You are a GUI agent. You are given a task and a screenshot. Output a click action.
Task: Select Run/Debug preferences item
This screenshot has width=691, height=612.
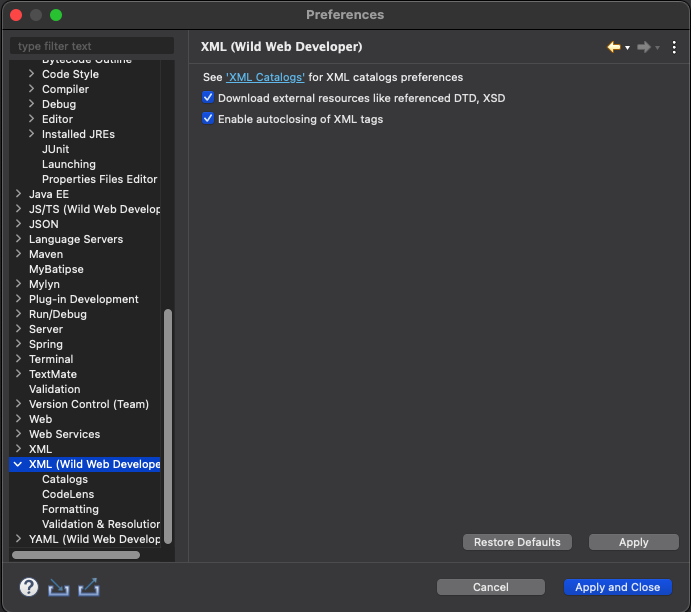58,314
